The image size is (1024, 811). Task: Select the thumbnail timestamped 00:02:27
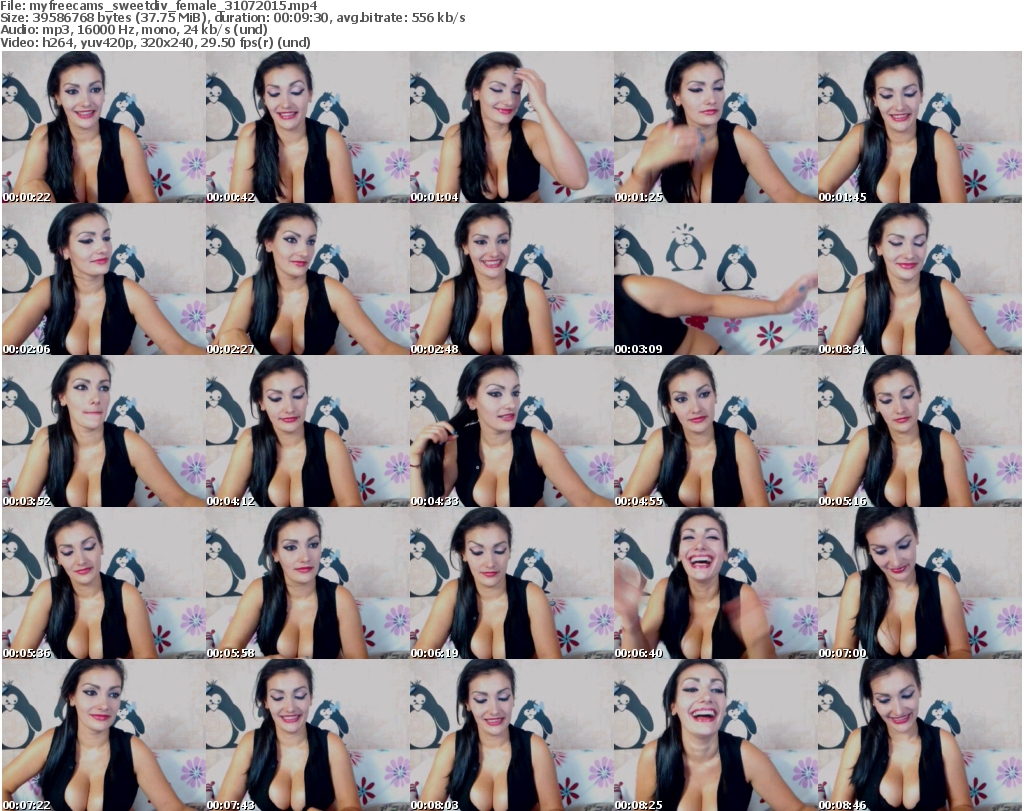point(308,279)
